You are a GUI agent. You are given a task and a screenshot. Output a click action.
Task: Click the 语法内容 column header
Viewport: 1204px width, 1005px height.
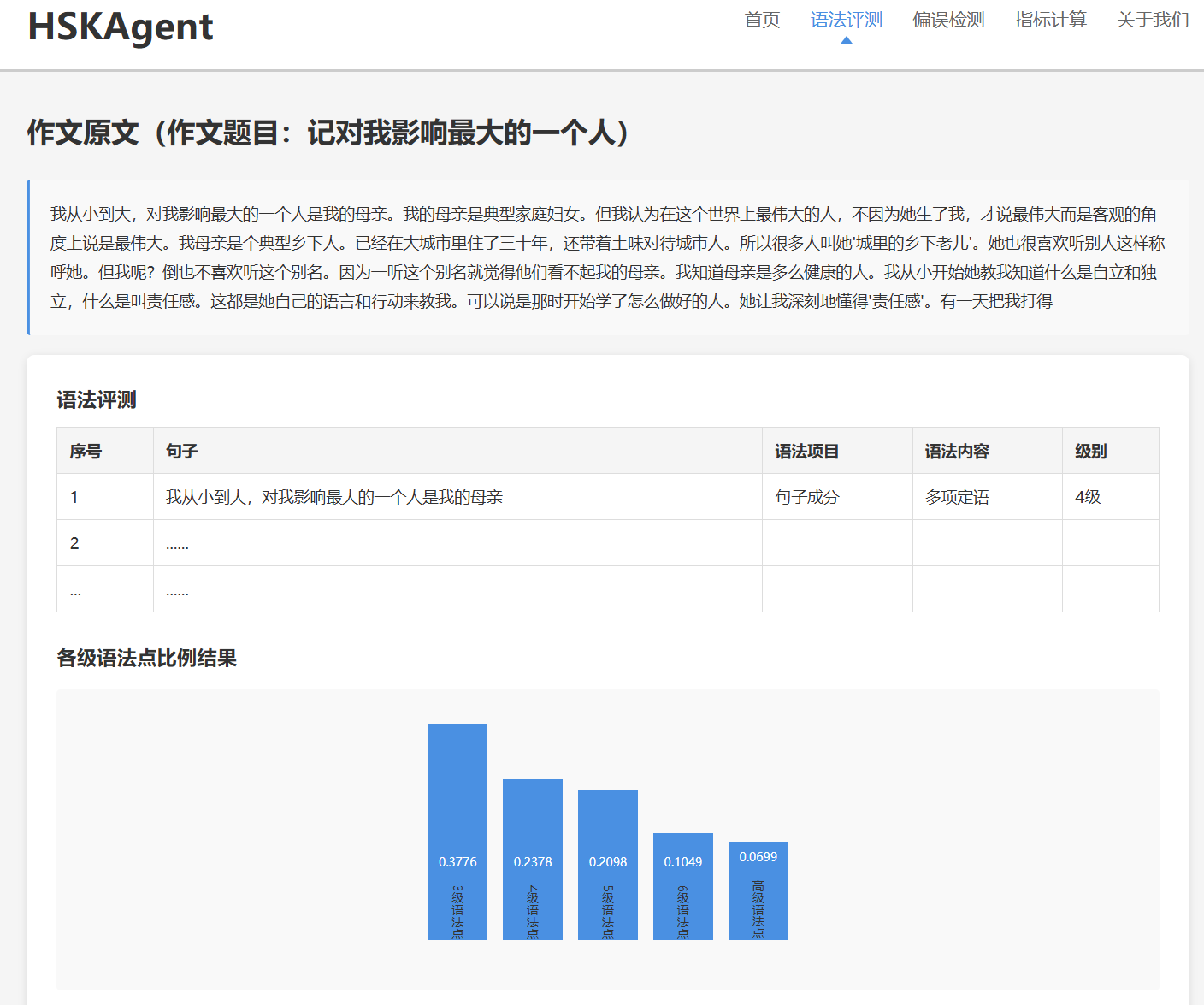coord(957,451)
